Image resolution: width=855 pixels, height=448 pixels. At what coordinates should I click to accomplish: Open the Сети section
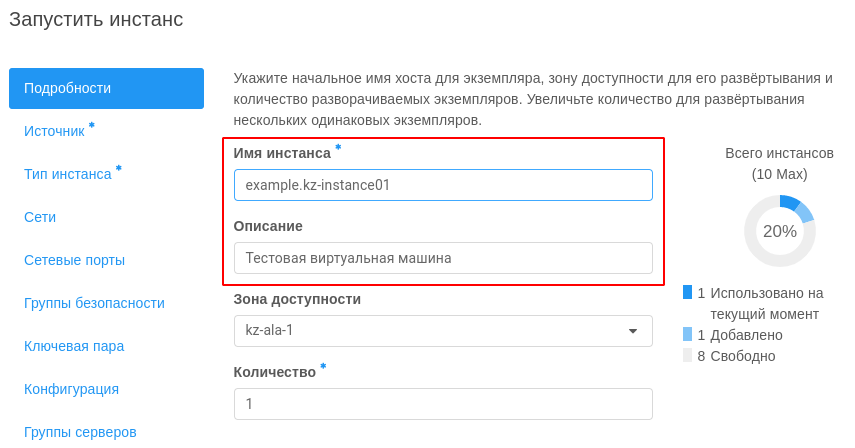click(40, 217)
